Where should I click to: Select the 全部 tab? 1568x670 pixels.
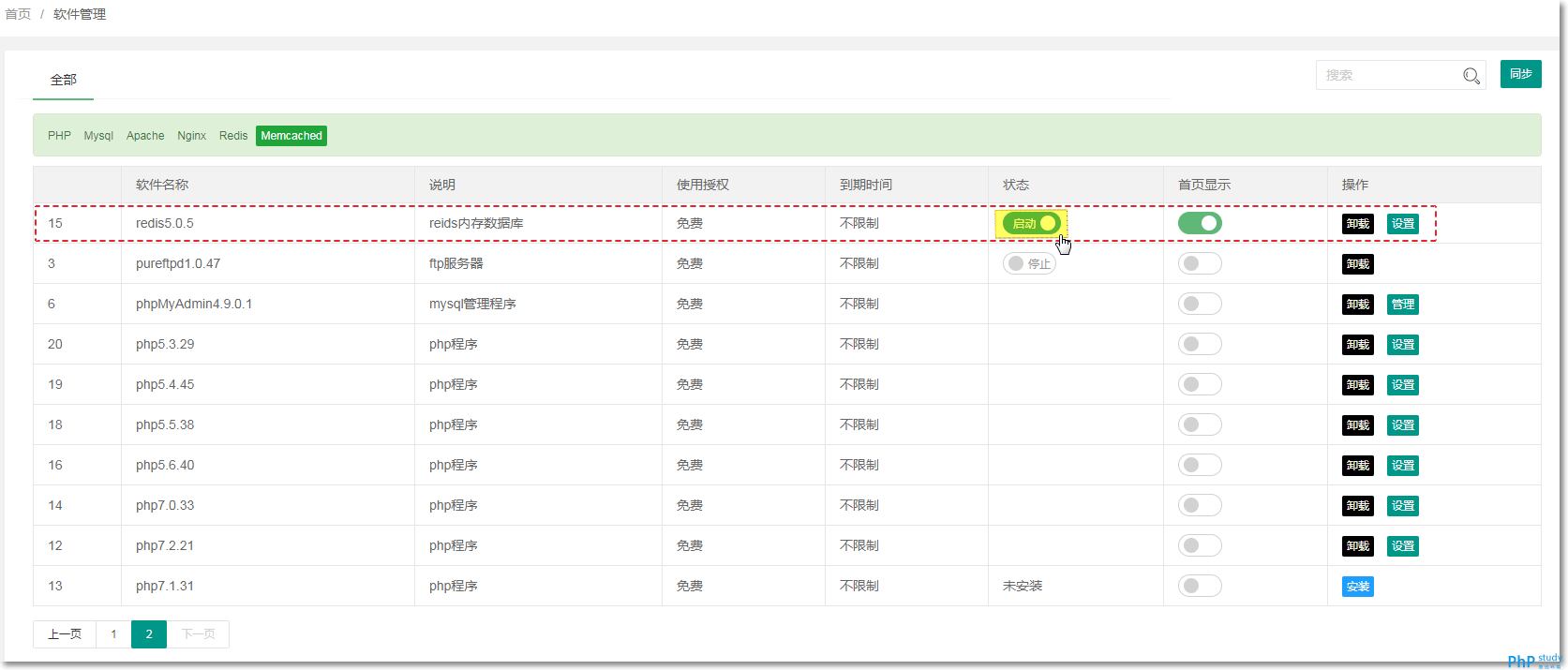(64, 81)
